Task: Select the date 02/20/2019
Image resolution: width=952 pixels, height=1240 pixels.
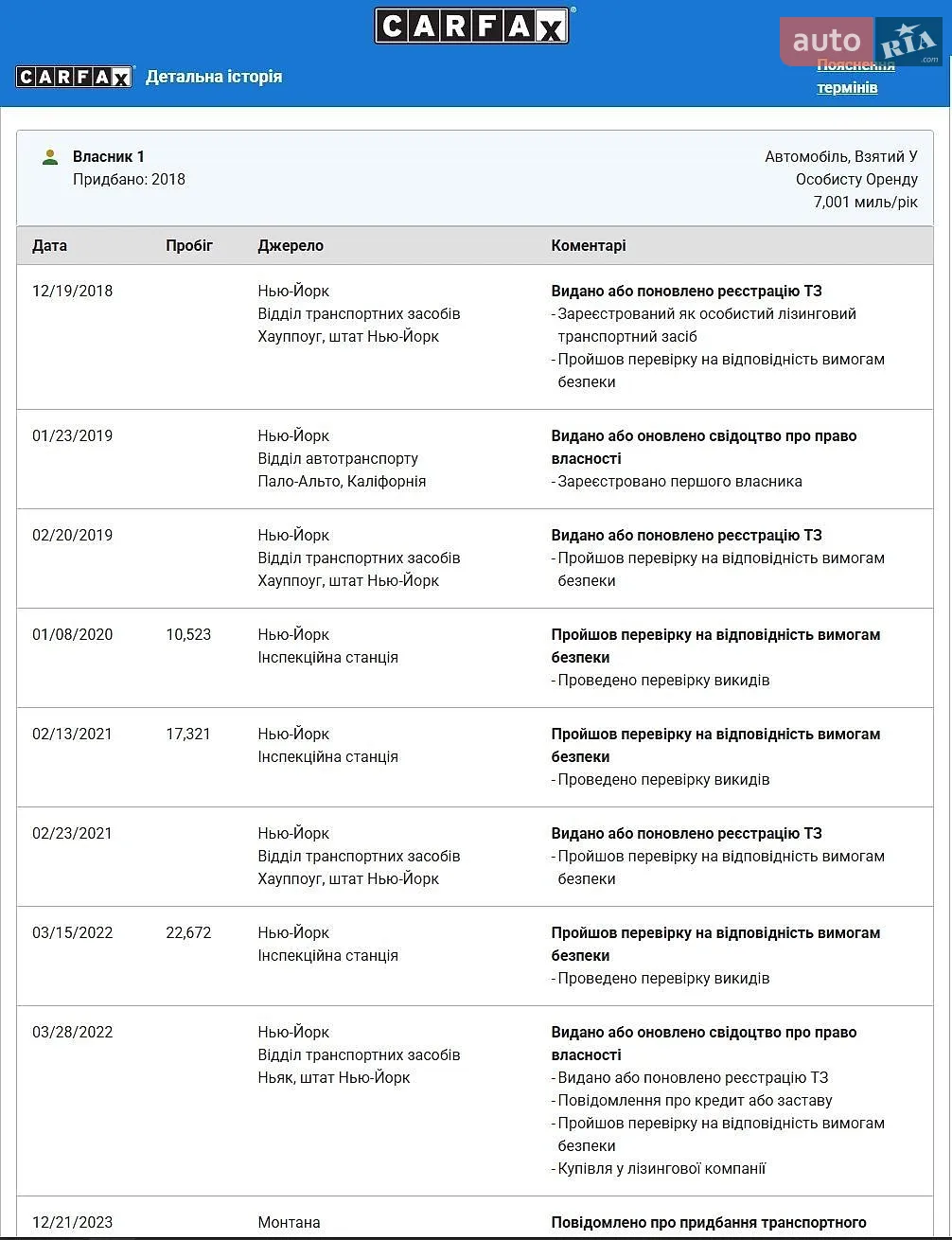Action: coord(72,536)
